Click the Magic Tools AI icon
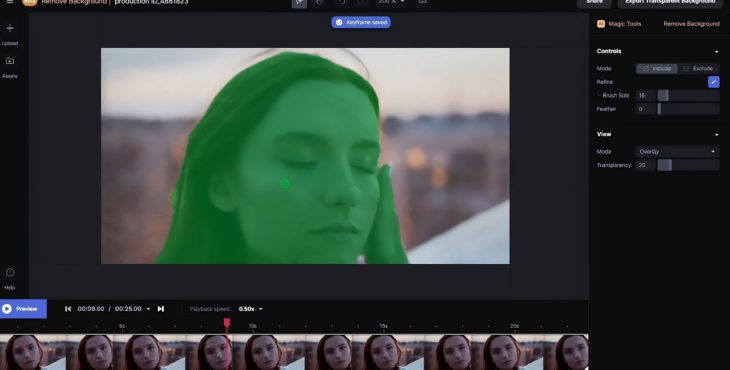Screen dimensions: 730x370 coord(601,24)
